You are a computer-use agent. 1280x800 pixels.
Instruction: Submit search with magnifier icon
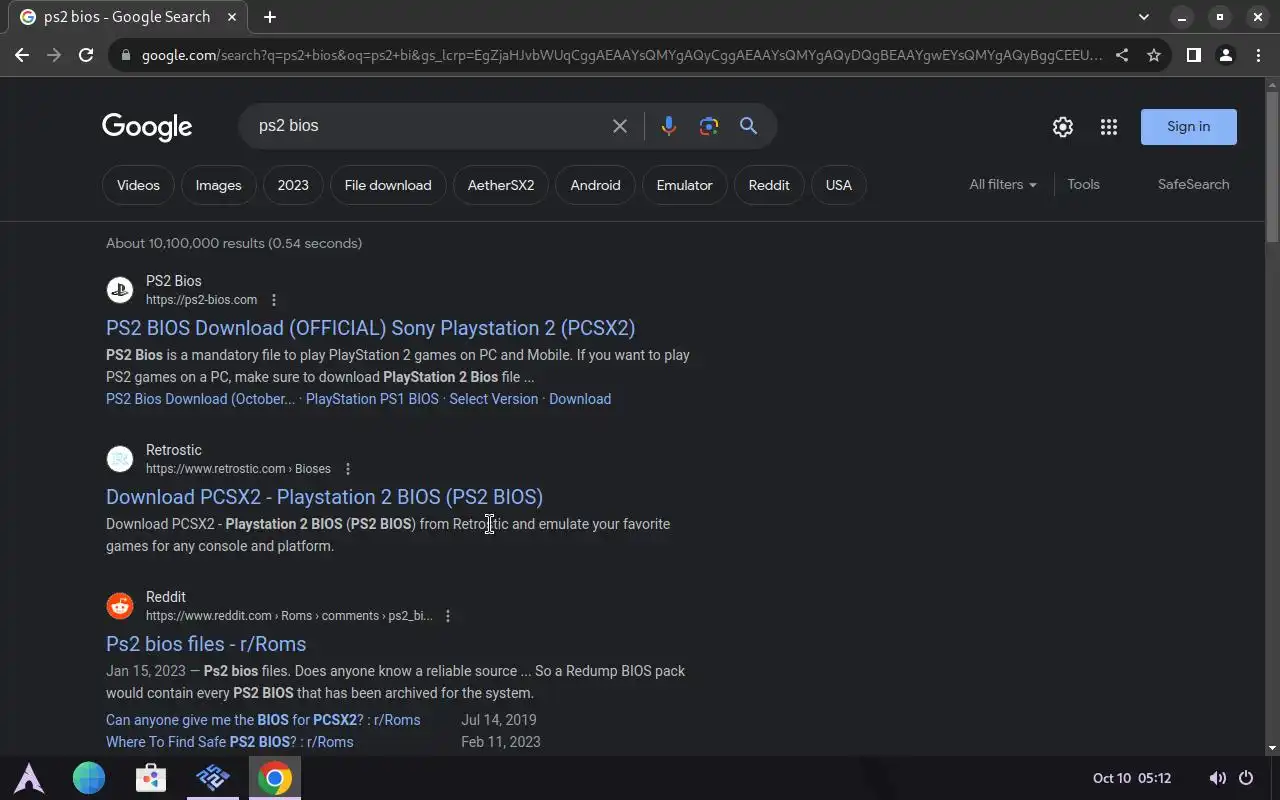(x=748, y=126)
